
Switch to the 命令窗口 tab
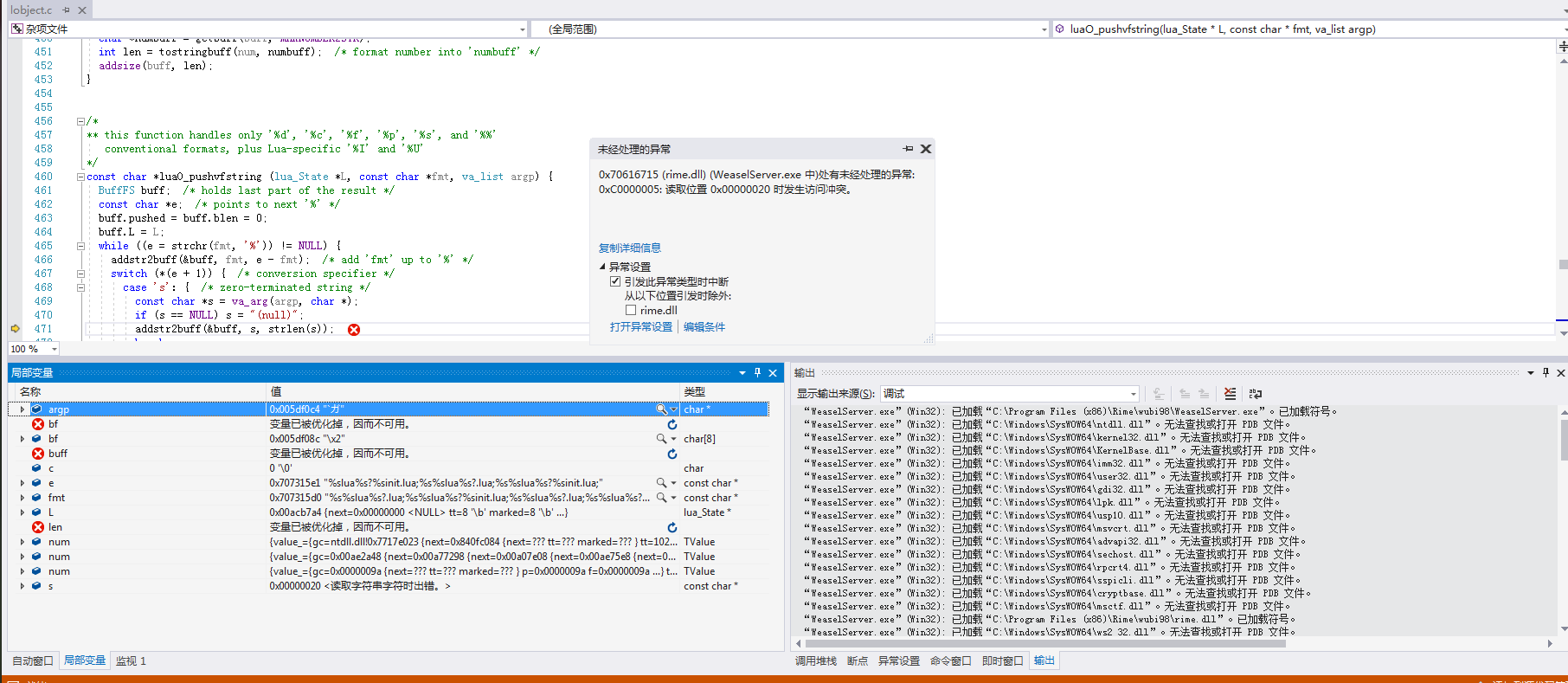[x=951, y=660]
